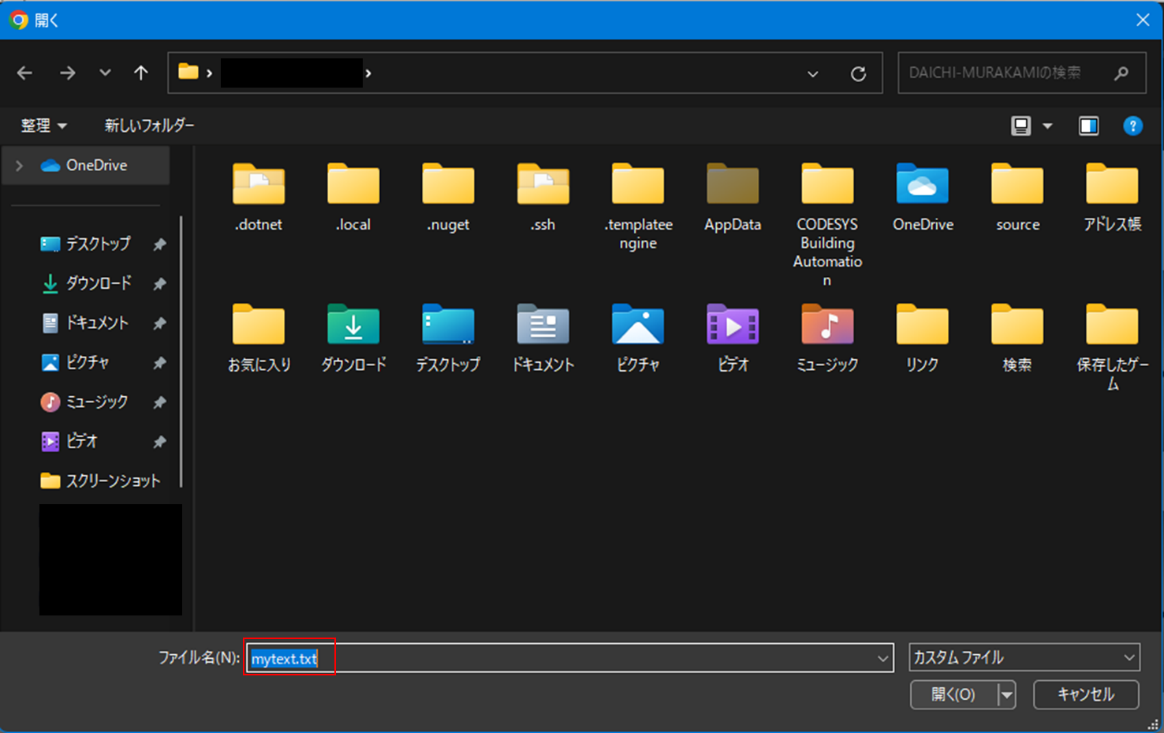Click the search magnifier icon
This screenshot has height=733, width=1164.
click(x=1122, y=73)
